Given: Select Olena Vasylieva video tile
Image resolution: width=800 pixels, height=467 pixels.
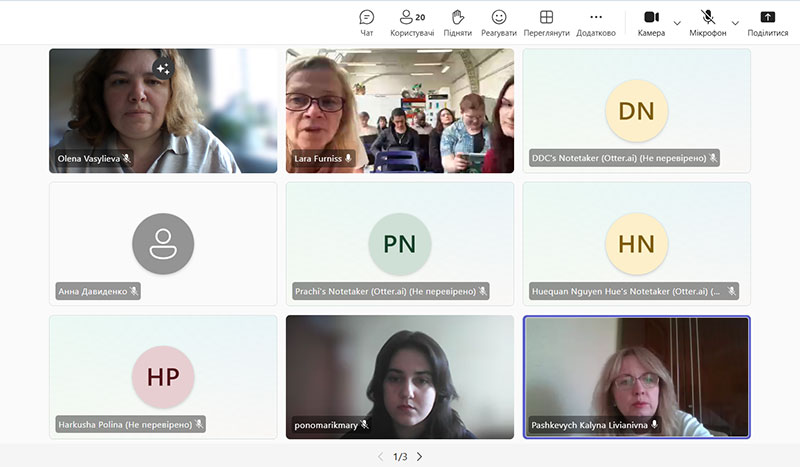Looking at the screenshot, I should 163,111.
